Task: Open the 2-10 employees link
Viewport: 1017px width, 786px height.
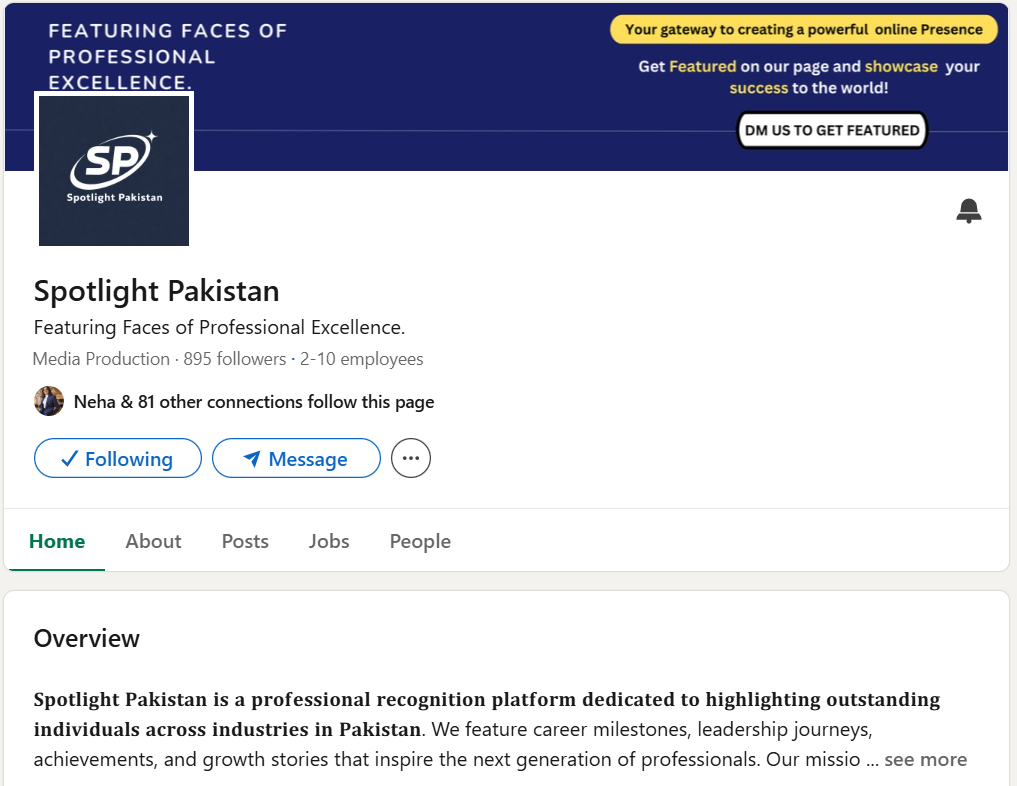Action: (x=361, y=359)
